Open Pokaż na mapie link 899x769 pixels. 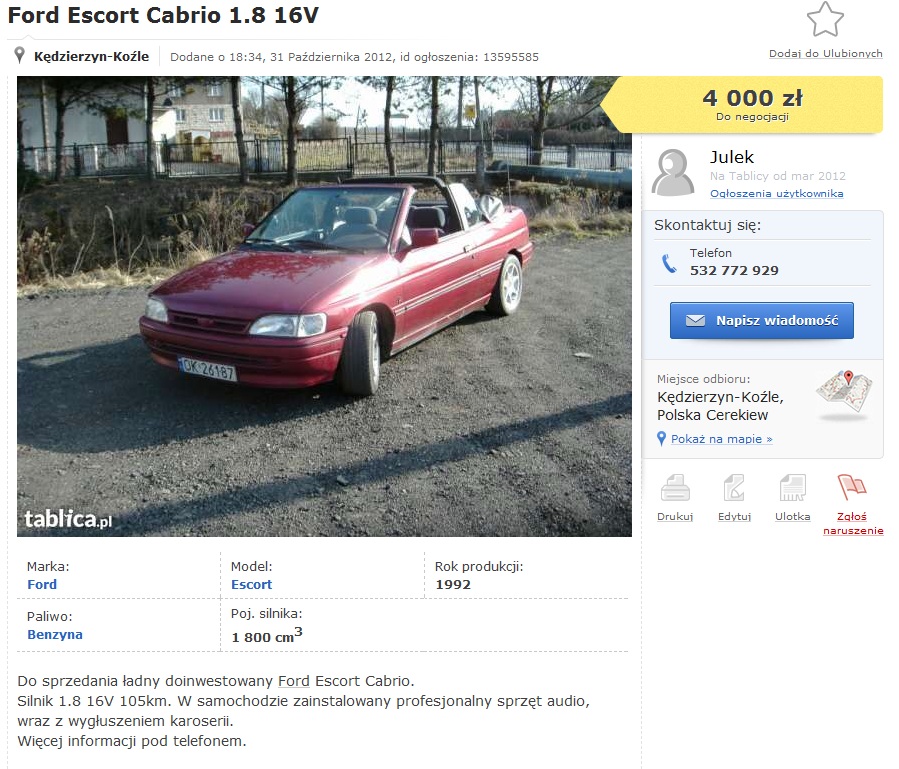click(x=721, y=439)
